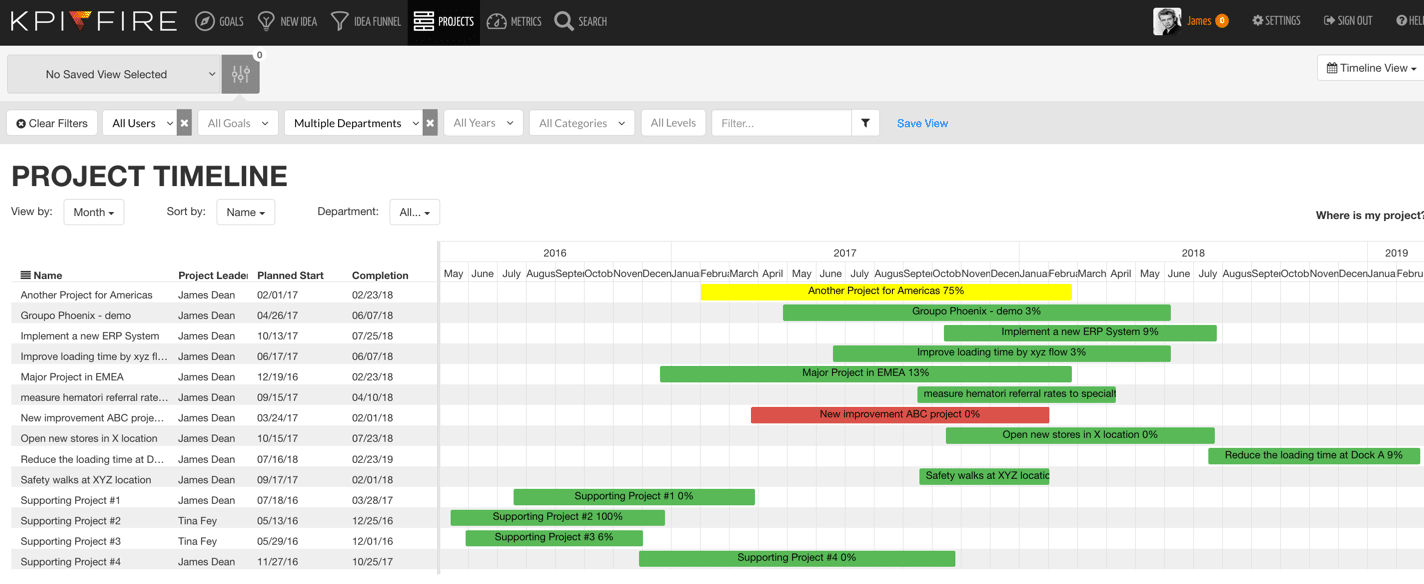Expand the All Goals dropdown
The height and width of the screenshot is (584, 1424).
(238, 123)
